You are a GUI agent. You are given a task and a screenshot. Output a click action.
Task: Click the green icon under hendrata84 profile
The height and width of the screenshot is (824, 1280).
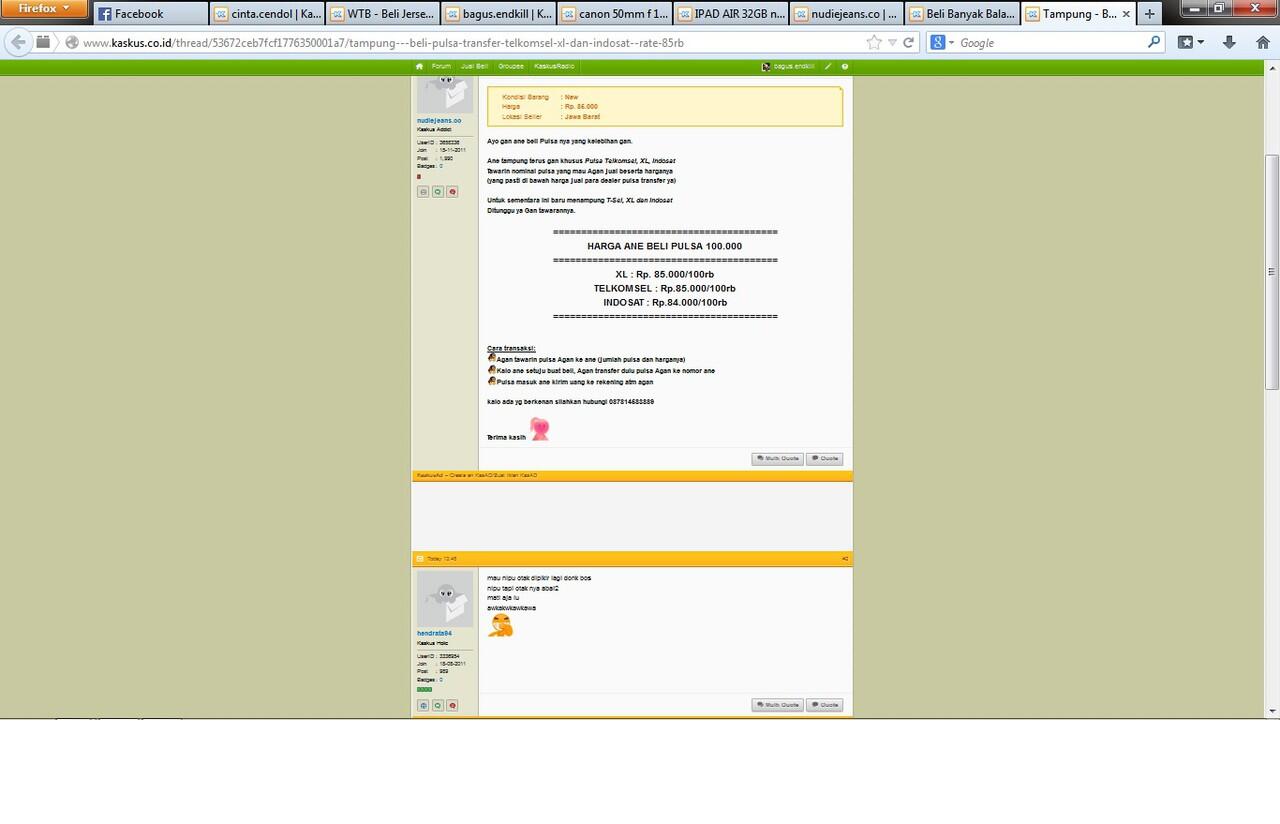tap(438, 705)
